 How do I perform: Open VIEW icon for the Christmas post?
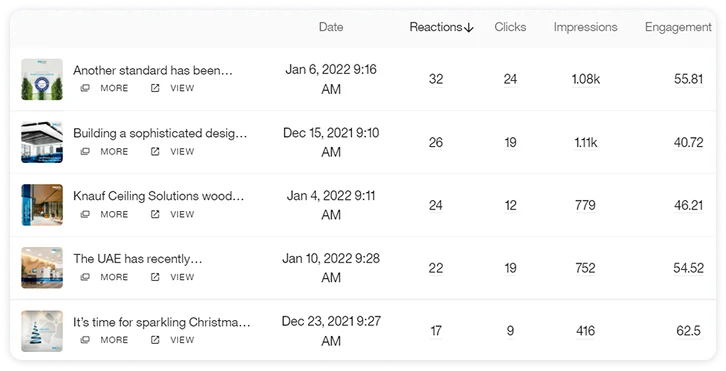(x=155, y=340)
